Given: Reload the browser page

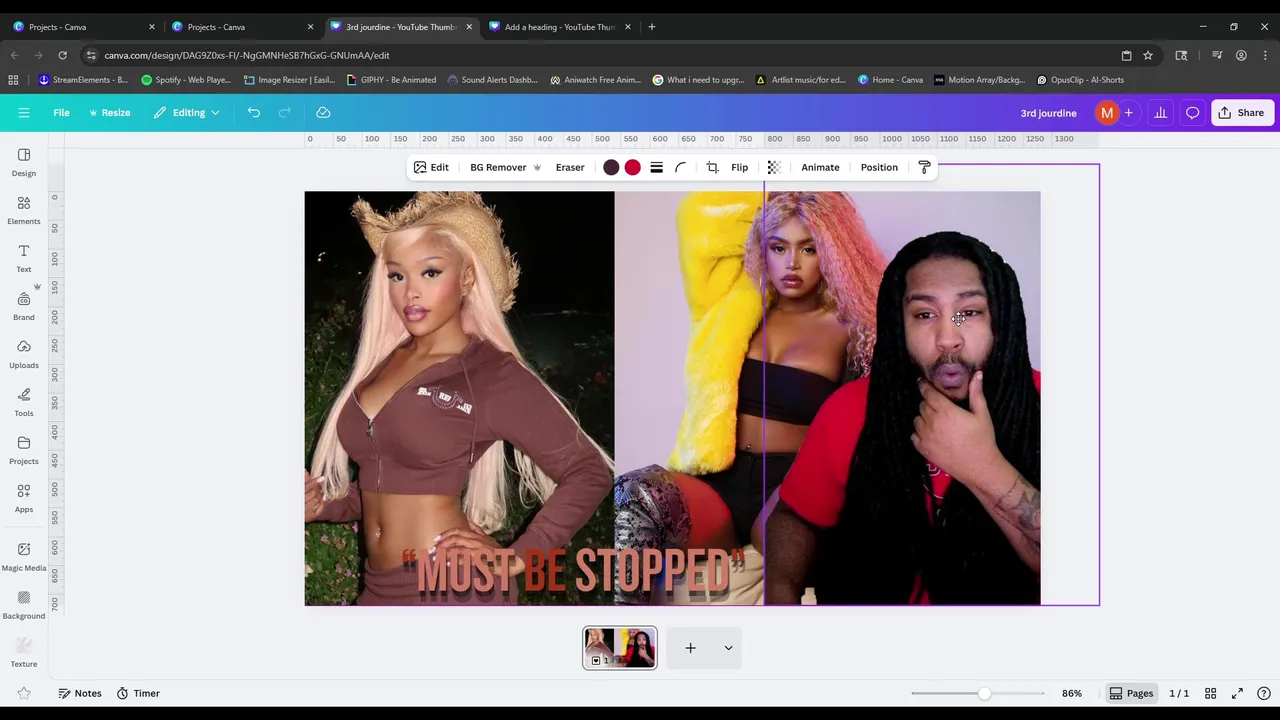Looking at the screenshot, I should (x=62, y=55).
